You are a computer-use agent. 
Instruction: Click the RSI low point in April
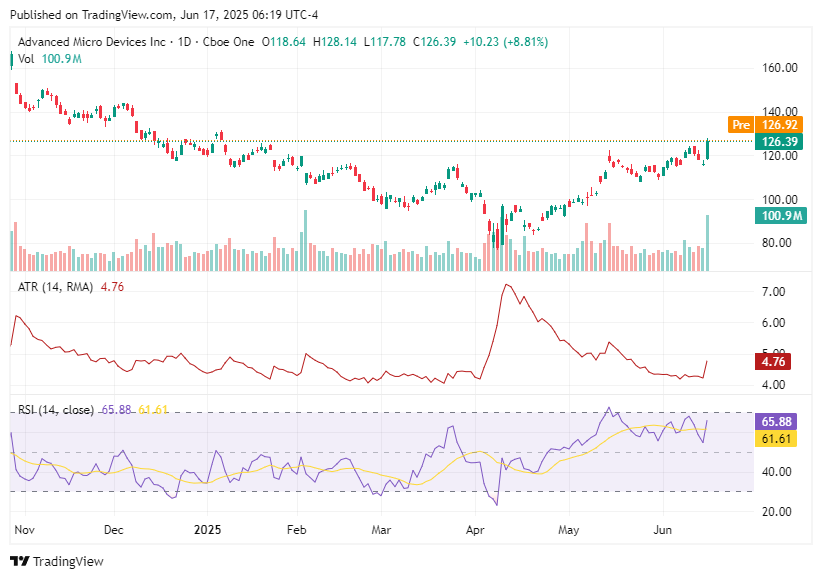point(496,505)
